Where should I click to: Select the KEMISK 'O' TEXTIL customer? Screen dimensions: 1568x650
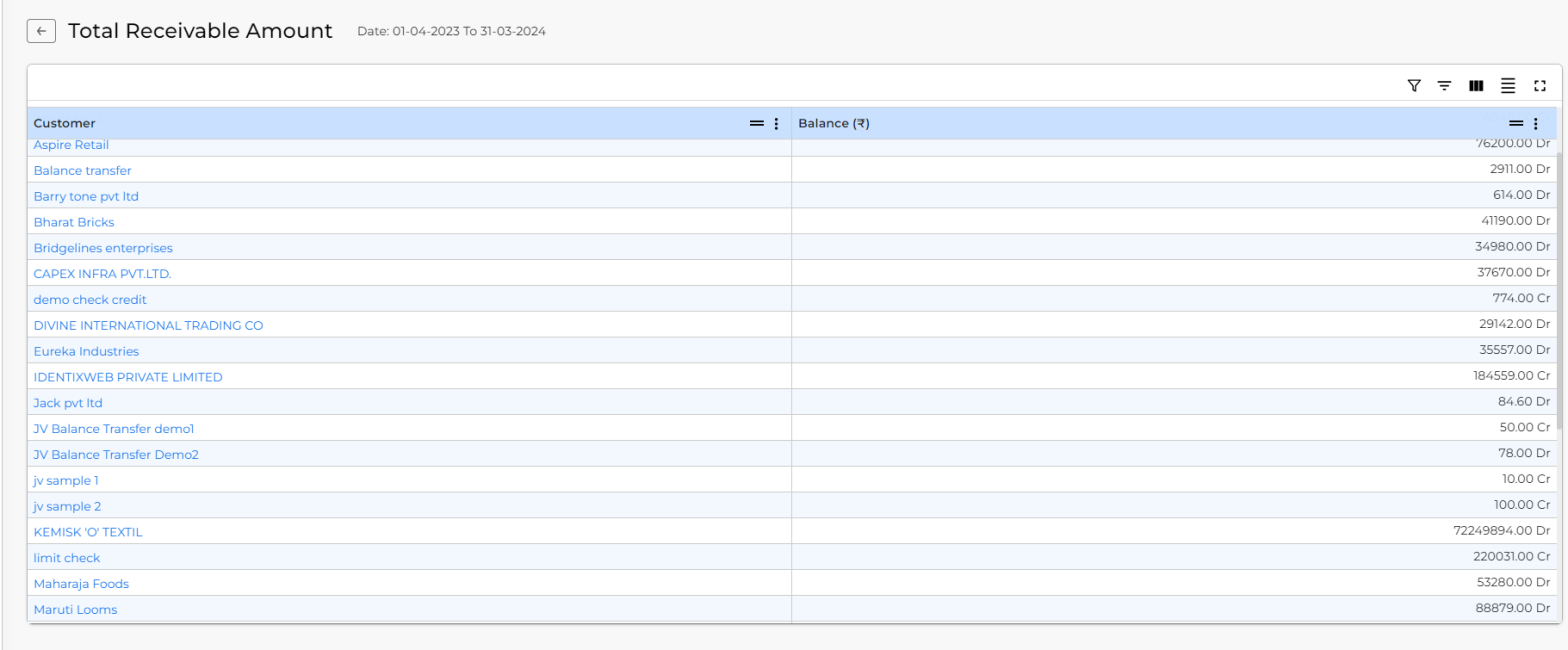coord(88,532)
